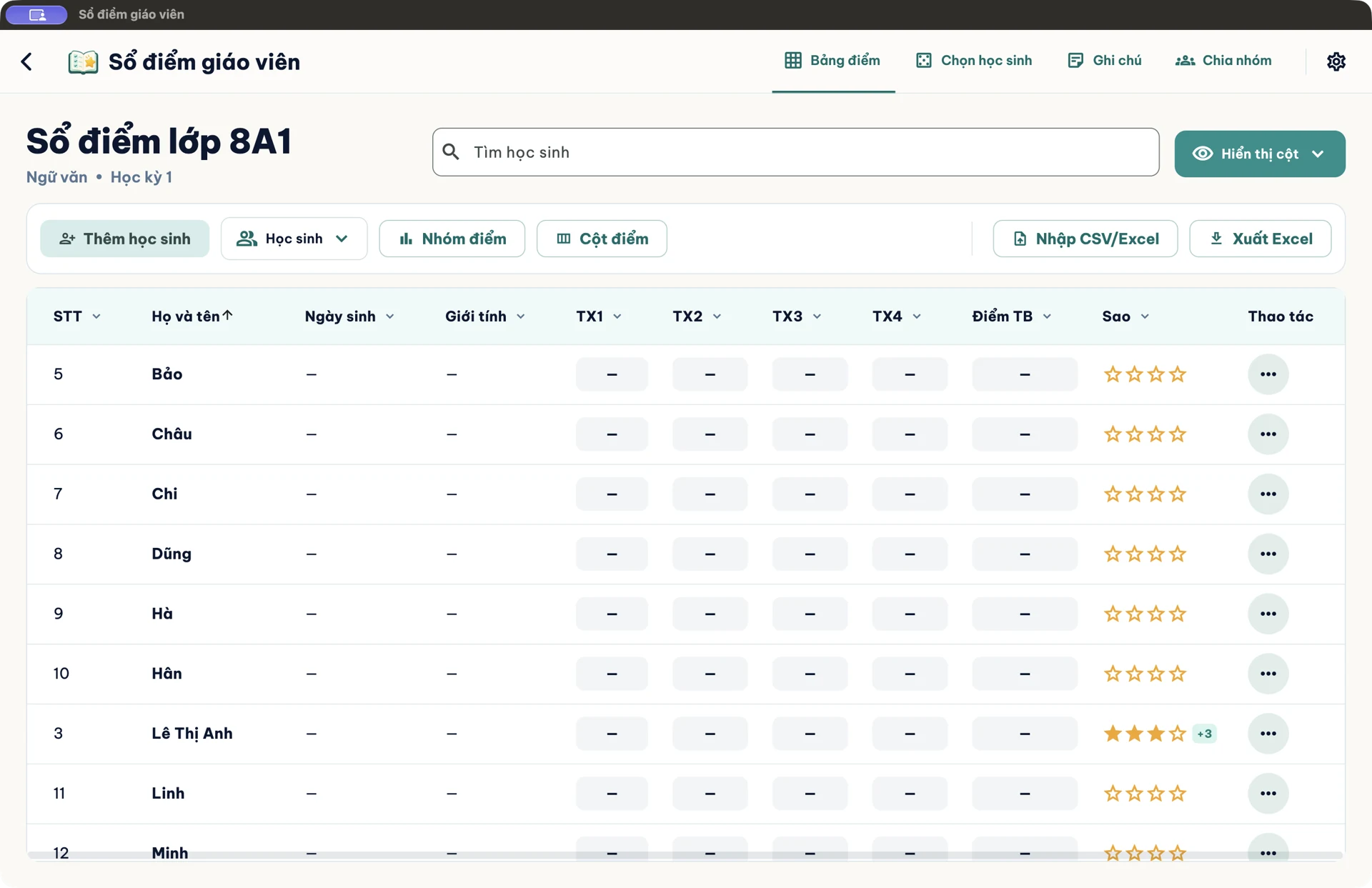Screen dimensions: 1372x888
Task: Open the Sao column dropdown
Action: tap(1145, 316)
